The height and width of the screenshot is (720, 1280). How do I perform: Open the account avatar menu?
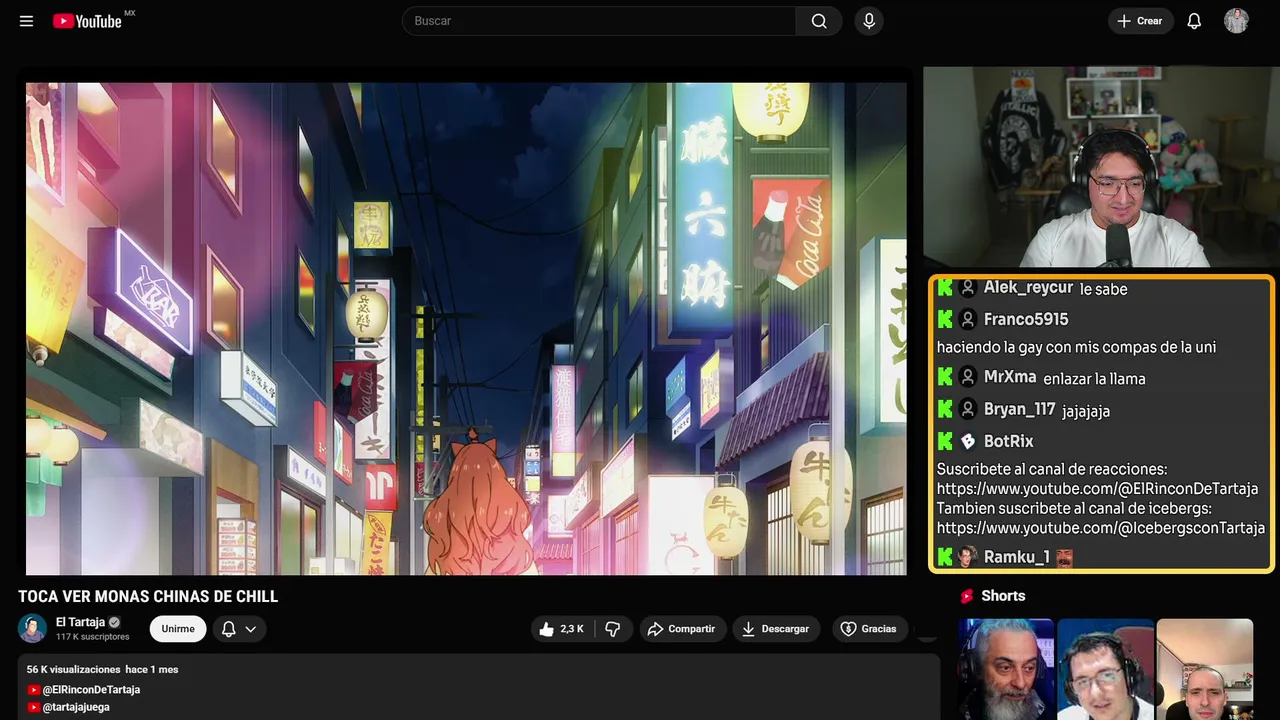[x=1236, y=21]
